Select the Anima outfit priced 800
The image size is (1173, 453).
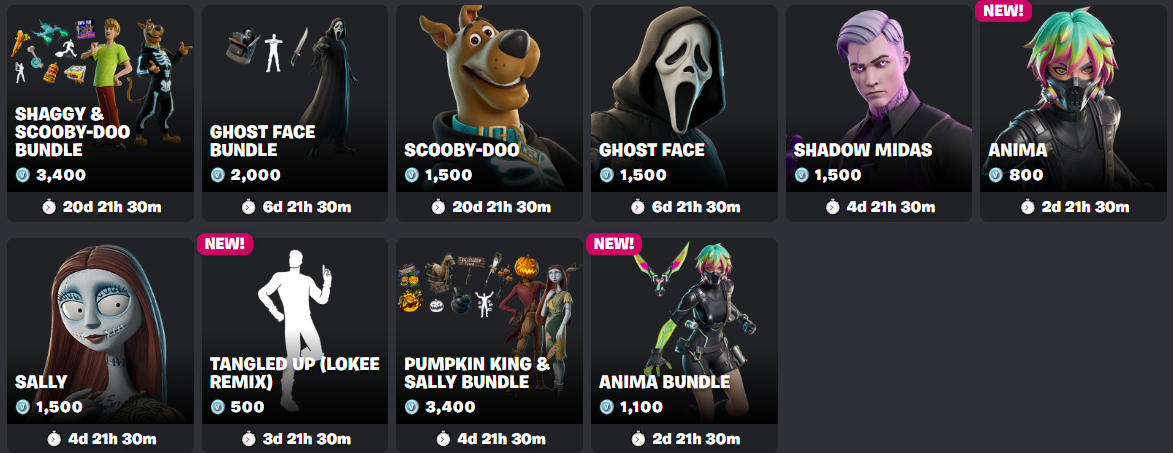[x=1074, y=114]
